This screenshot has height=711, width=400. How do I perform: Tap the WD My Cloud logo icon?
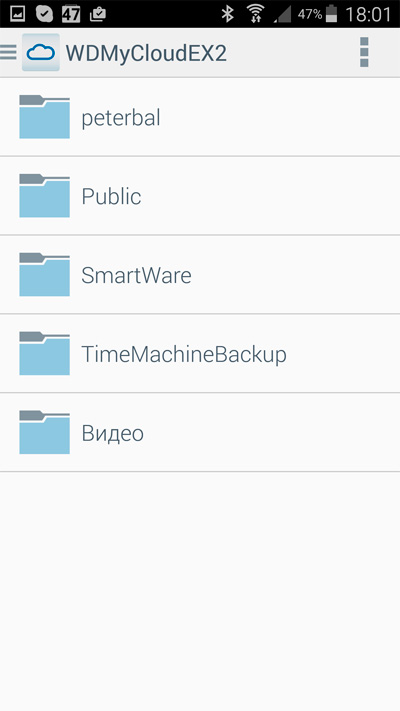tap(41, 52)
